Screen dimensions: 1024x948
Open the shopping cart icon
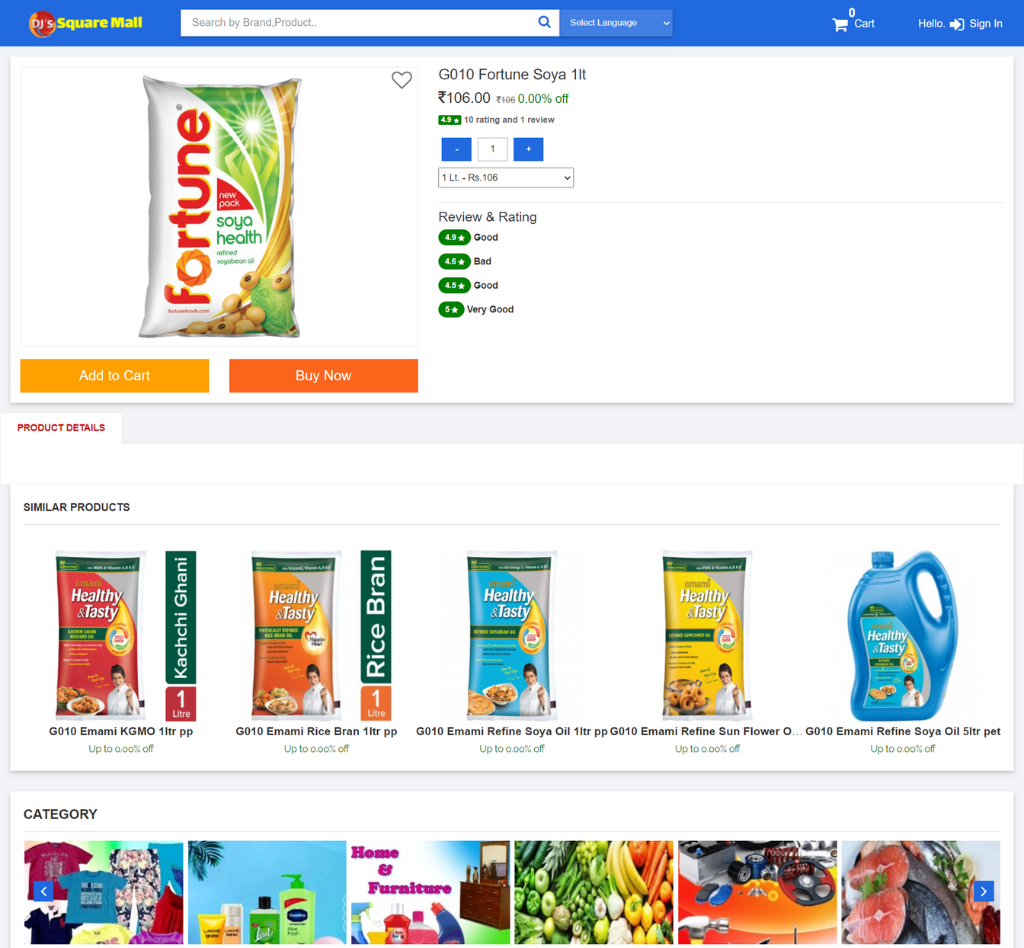839,25
